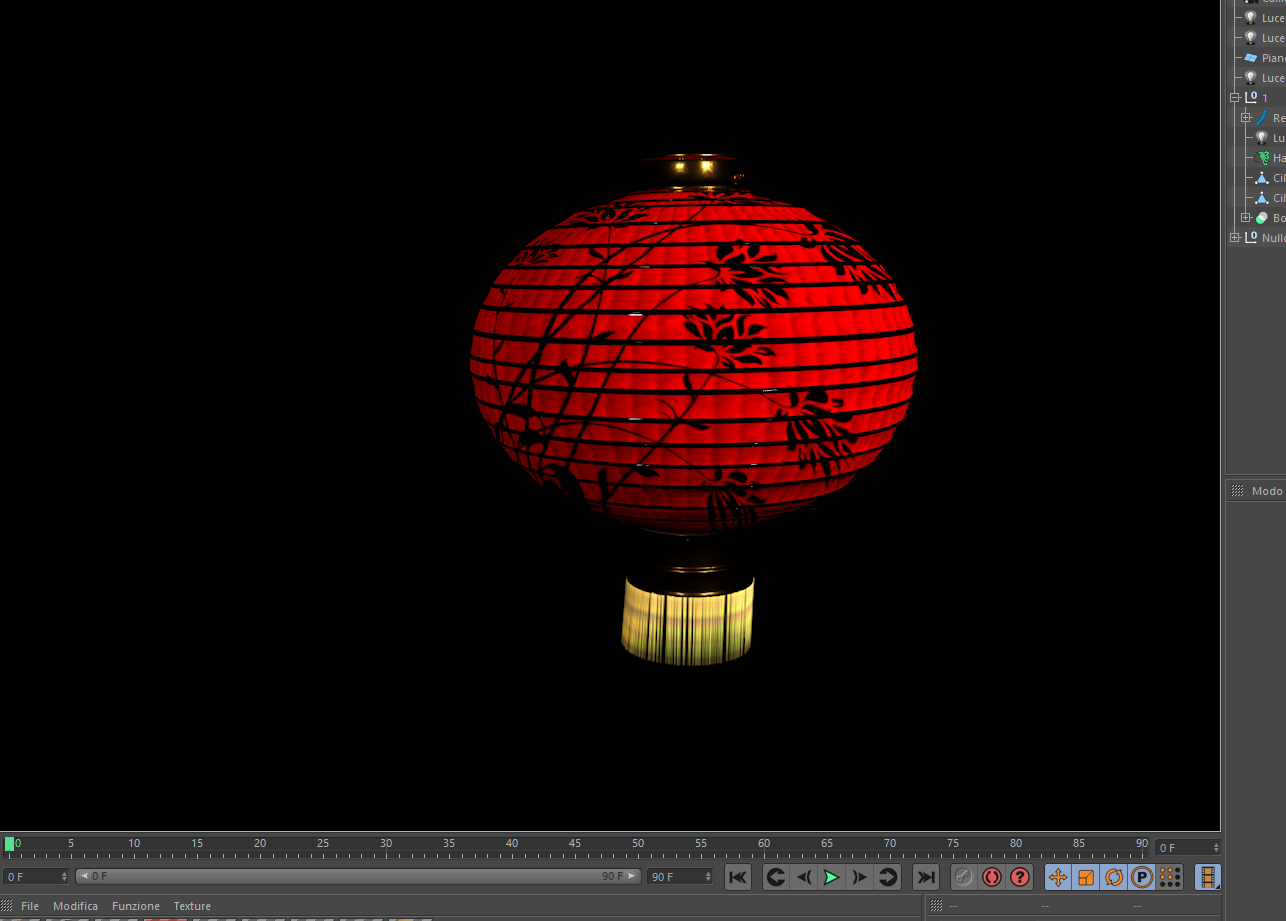Record active objects with the key icon
Image resolution: width=1286 pixels, height=921 pixels.
pos(963,877)
